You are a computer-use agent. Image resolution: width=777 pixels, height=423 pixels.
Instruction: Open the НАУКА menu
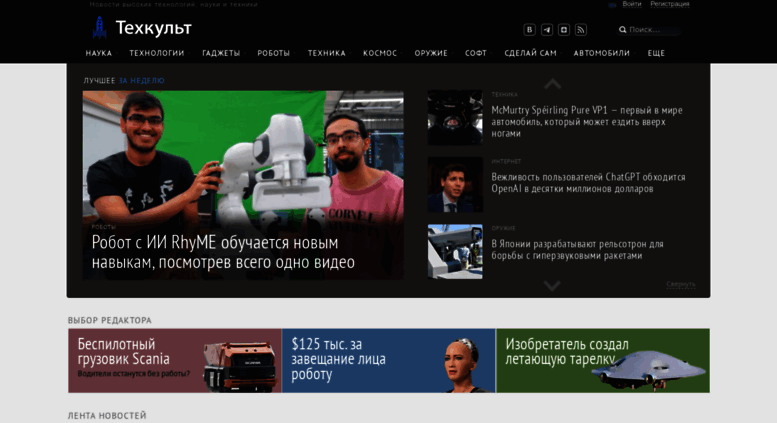(99, 53)
